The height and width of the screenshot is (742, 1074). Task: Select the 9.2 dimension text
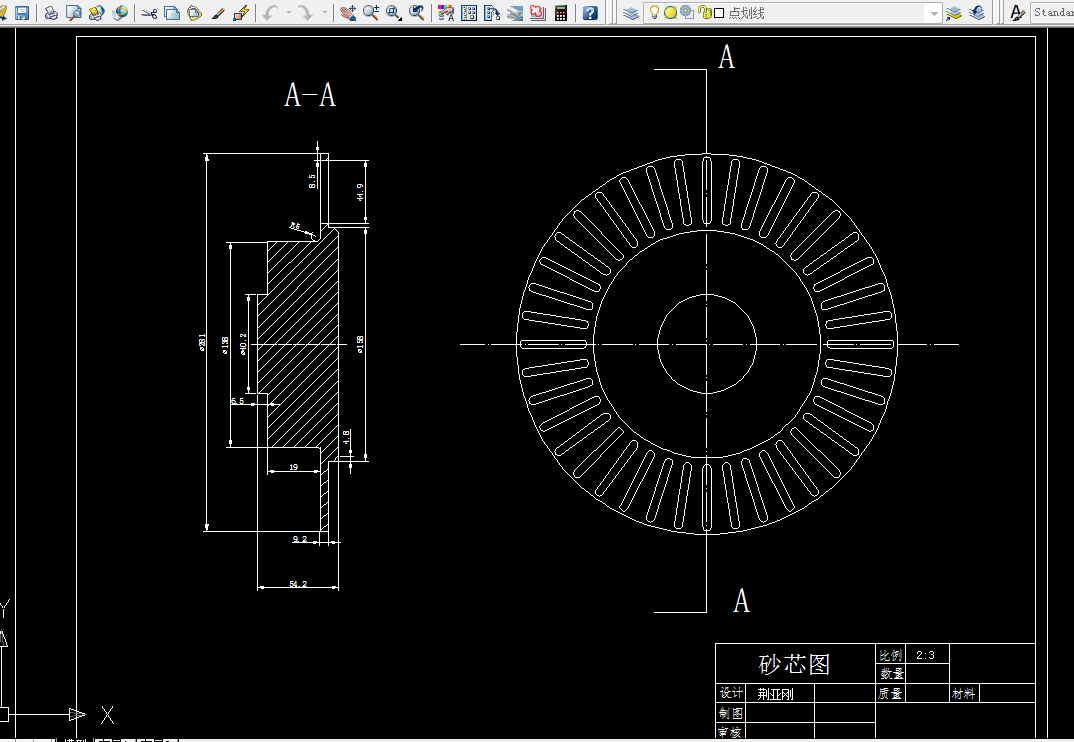pyautogui.click(x=300, y=539)
